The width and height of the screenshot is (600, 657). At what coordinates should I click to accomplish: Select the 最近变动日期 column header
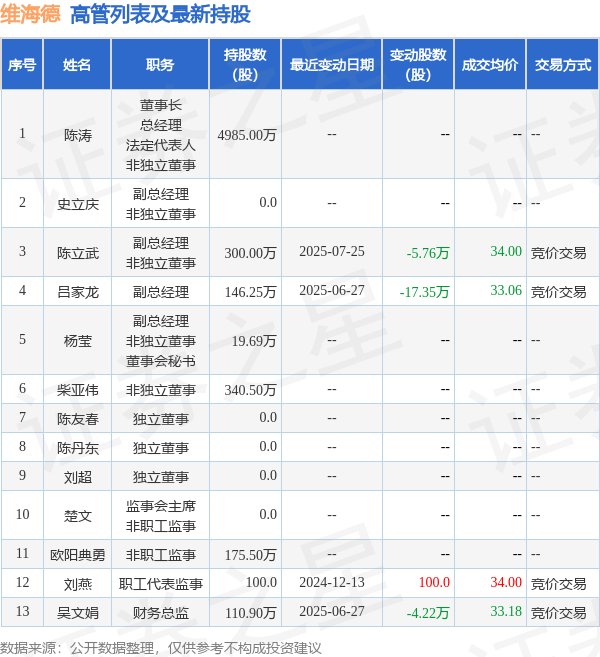[332, 65]
